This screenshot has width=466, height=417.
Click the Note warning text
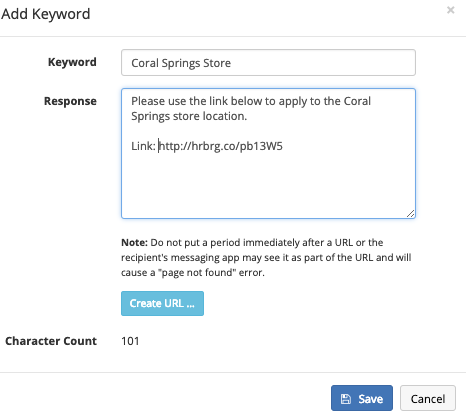point(266,257)
